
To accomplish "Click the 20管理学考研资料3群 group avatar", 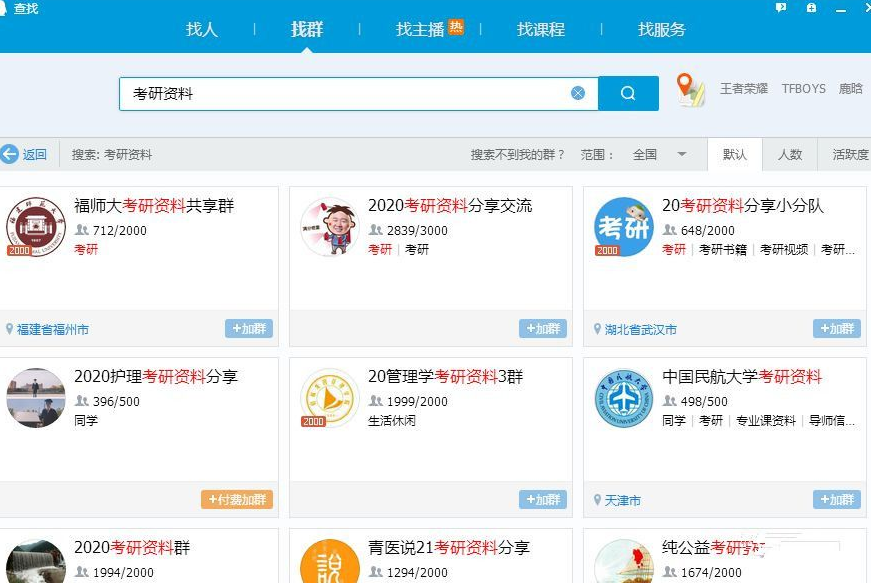I will point(329,397).
